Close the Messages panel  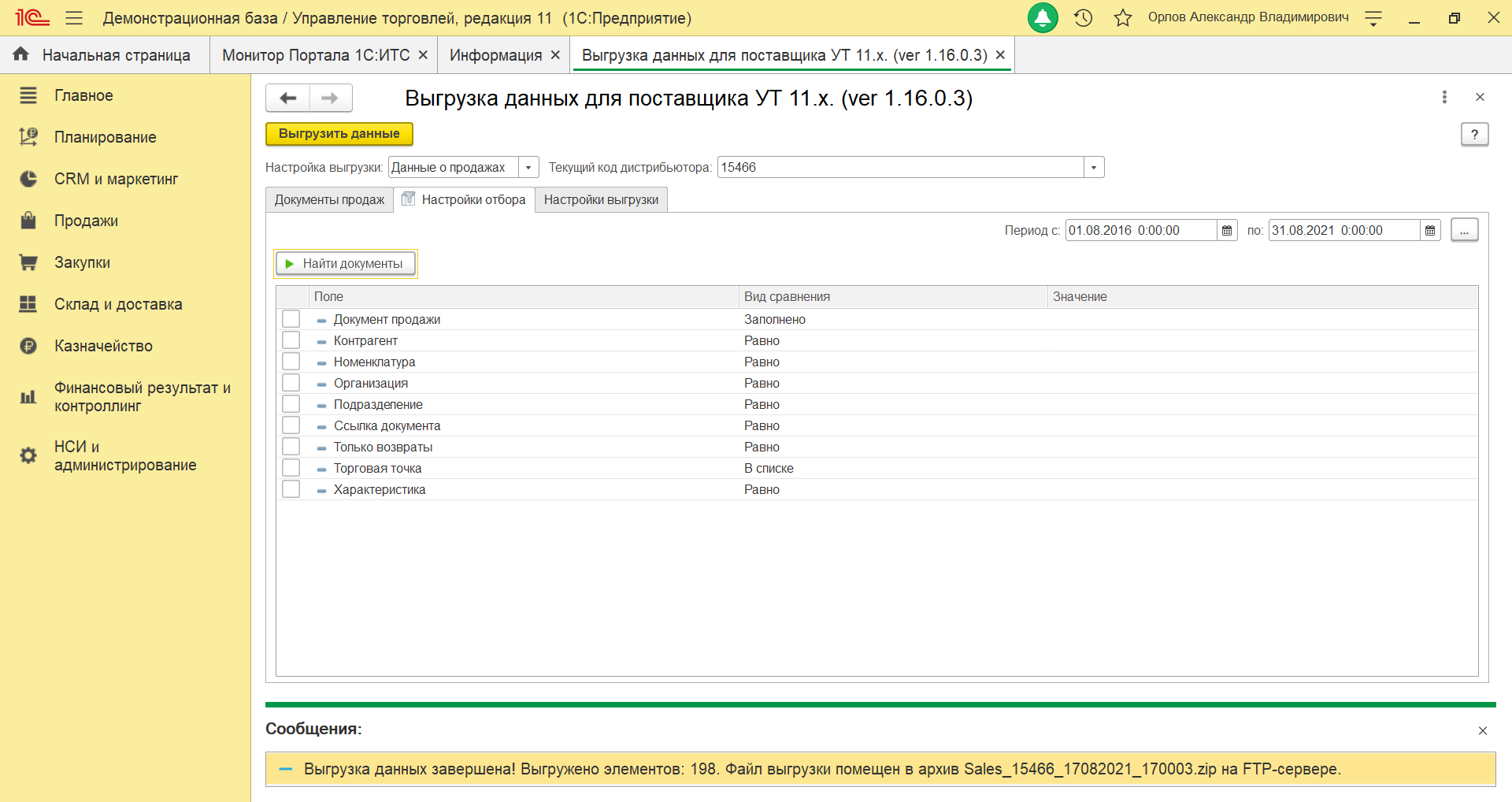[1483, 730]
